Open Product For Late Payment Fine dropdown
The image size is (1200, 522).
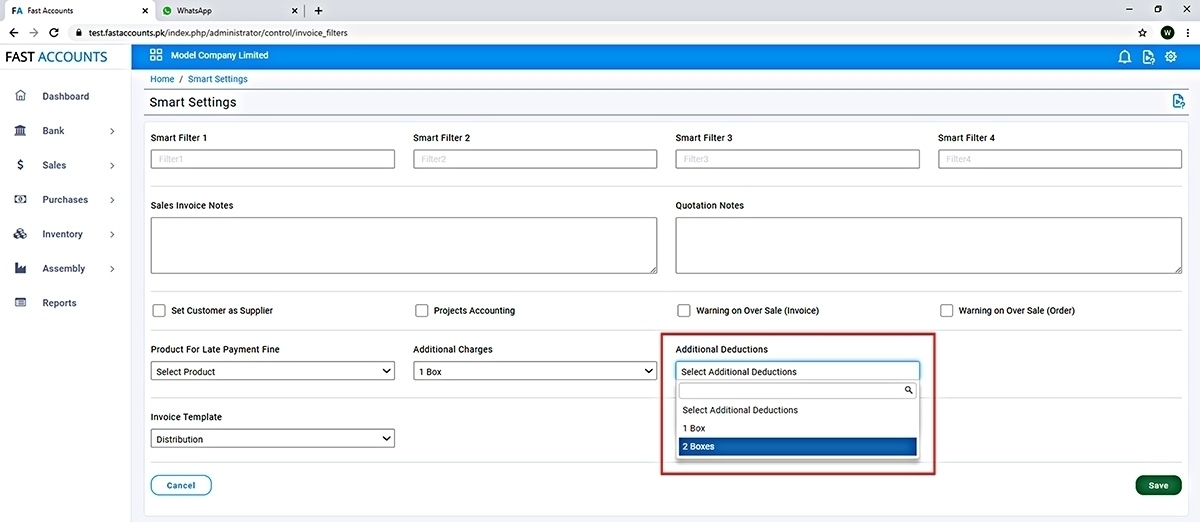(x=272, y=371)
